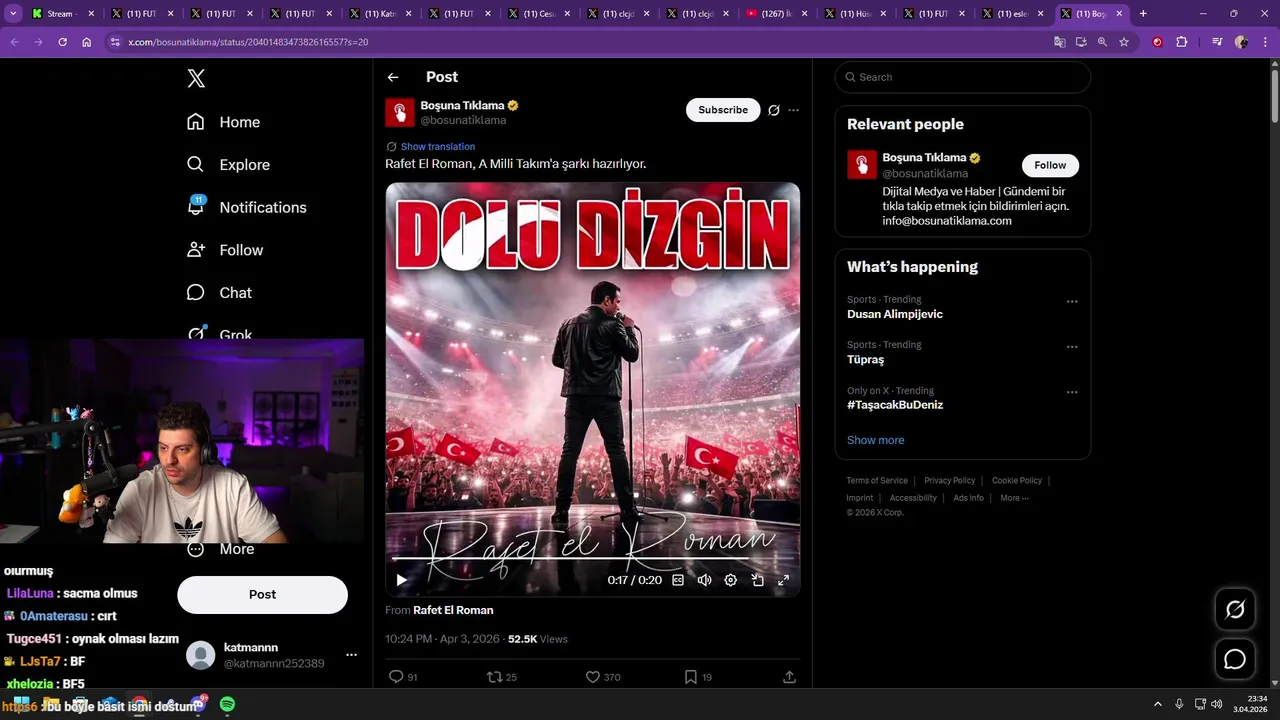The width and height of the screenshot is (1280, 720).
Task: Open Spotify from the taskbar
Action: 227,705
